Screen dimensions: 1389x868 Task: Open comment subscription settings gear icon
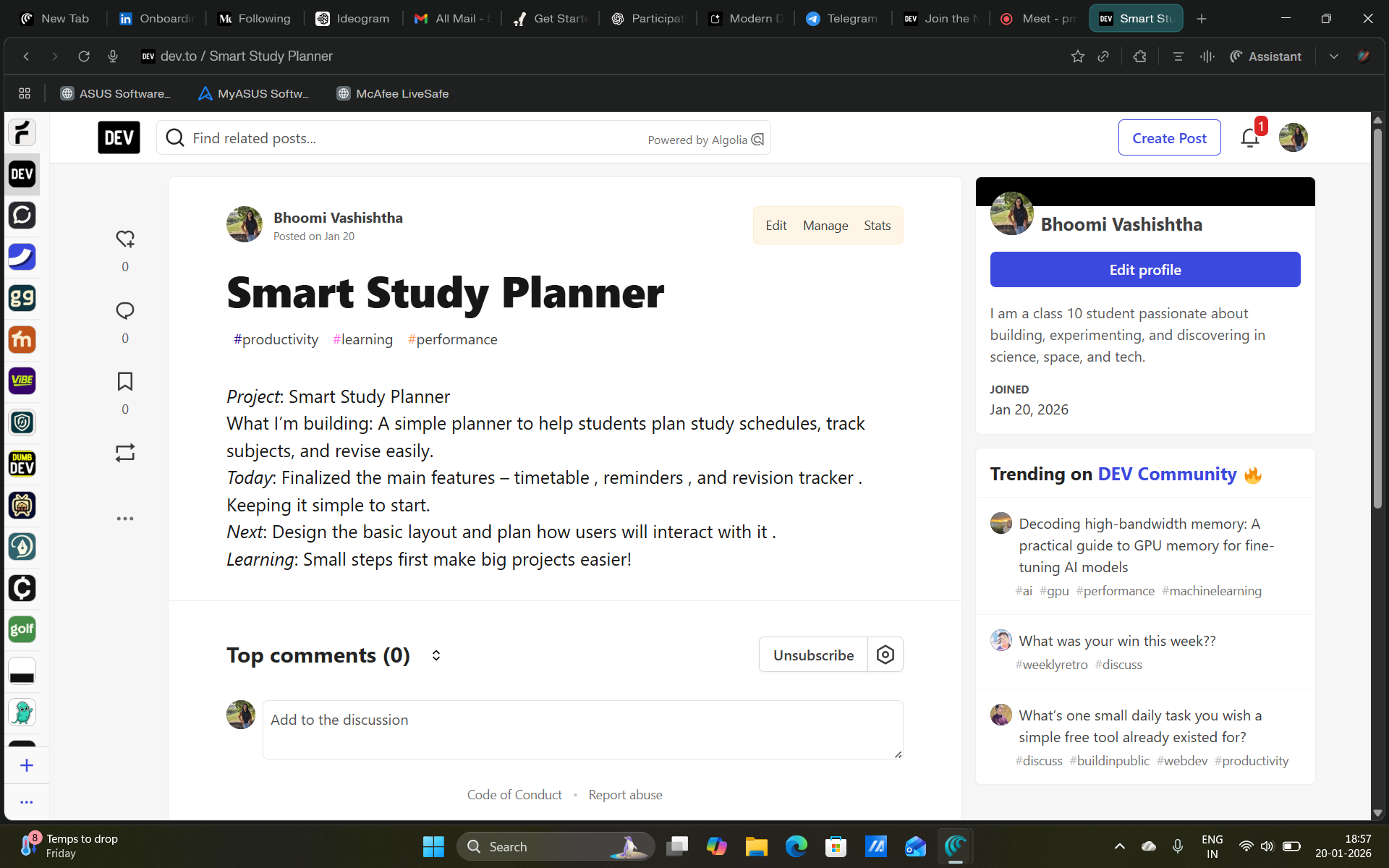click(885, 655)
